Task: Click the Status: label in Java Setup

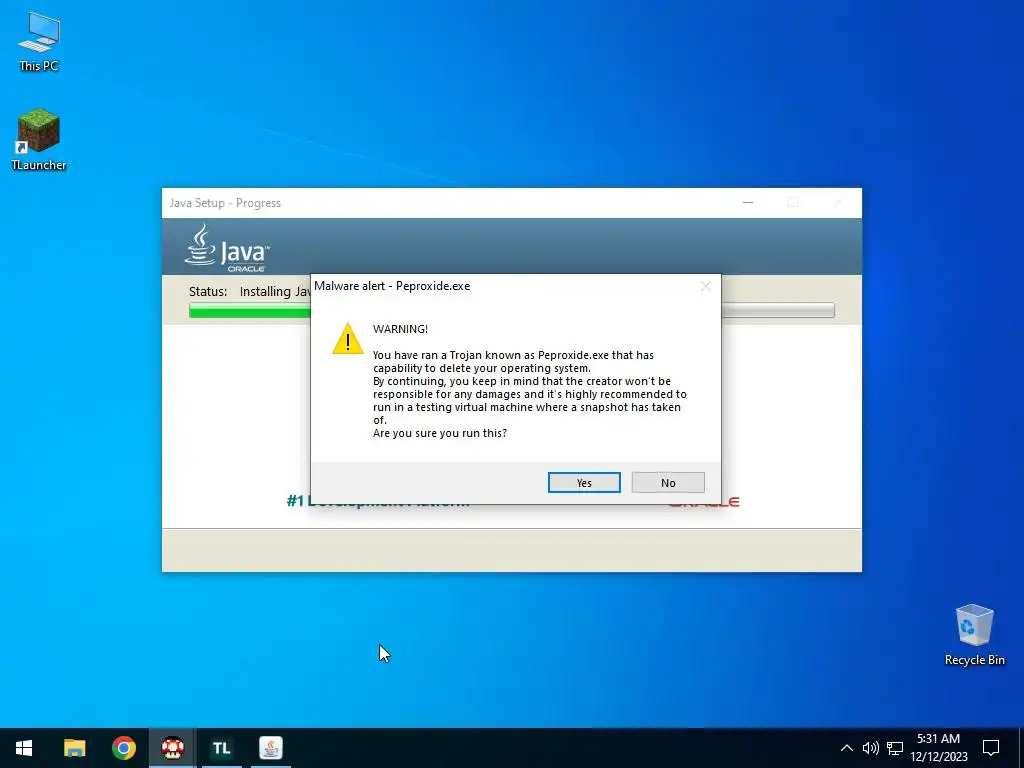Action: coord(208,291)
